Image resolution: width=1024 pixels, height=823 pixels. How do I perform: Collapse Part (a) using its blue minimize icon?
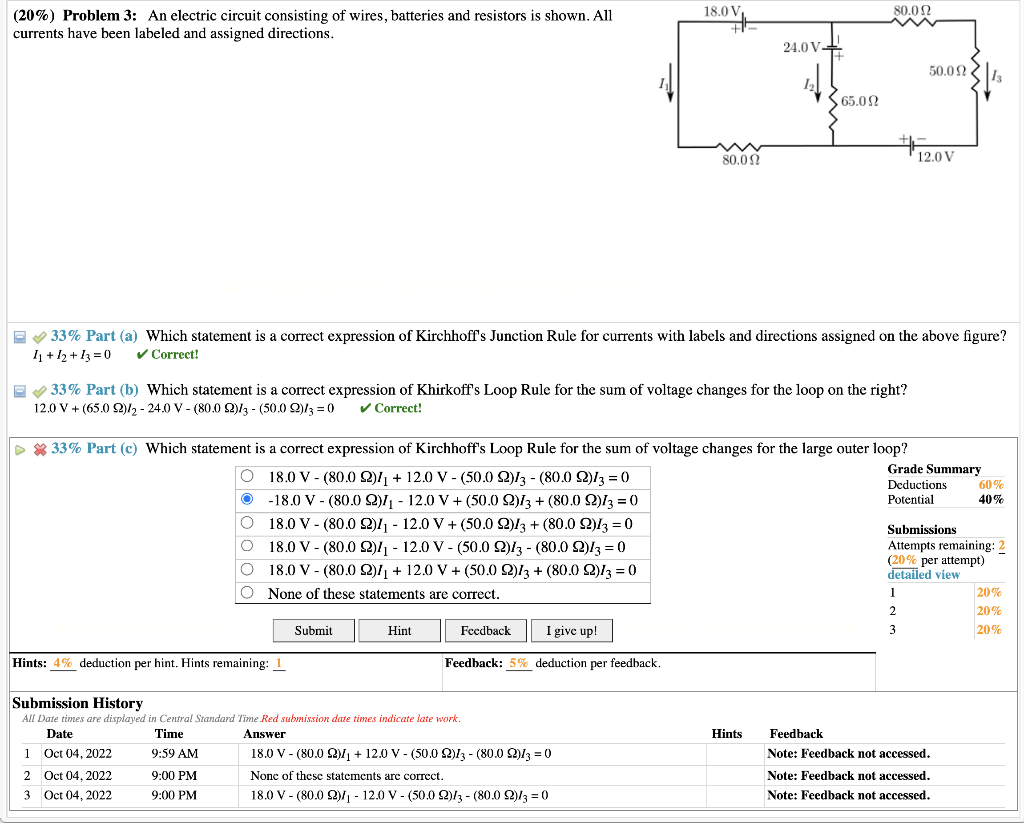click(x=19, y=335)
